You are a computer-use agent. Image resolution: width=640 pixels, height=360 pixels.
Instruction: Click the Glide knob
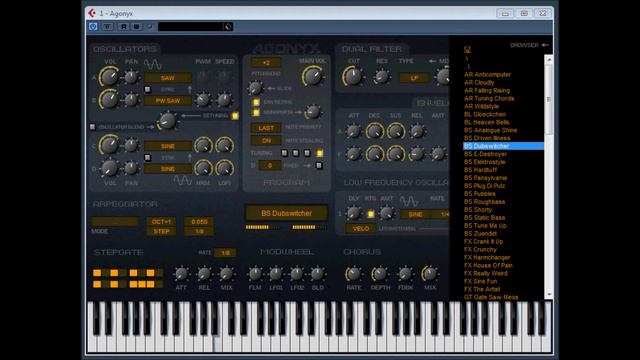(255, 88)
